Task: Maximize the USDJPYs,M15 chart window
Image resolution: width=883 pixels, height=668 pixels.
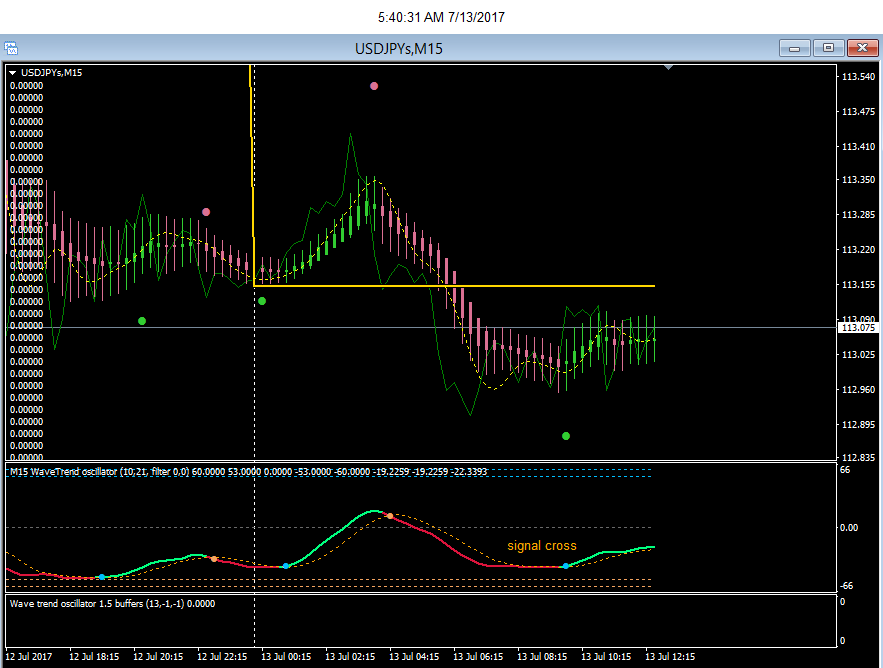Action: [828, 48]
